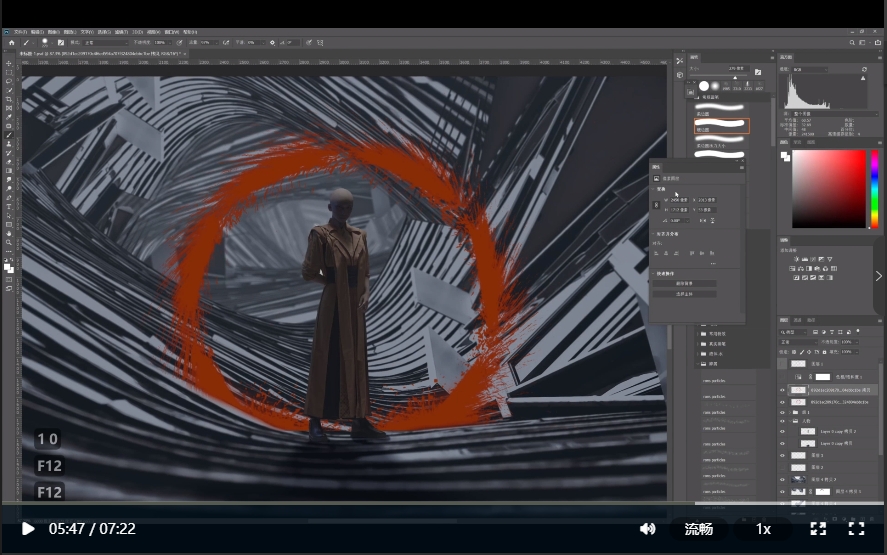This screenshot has width=887, height=555.
Task: Expand the 组 1 layer group
Action: coord(790,412)
